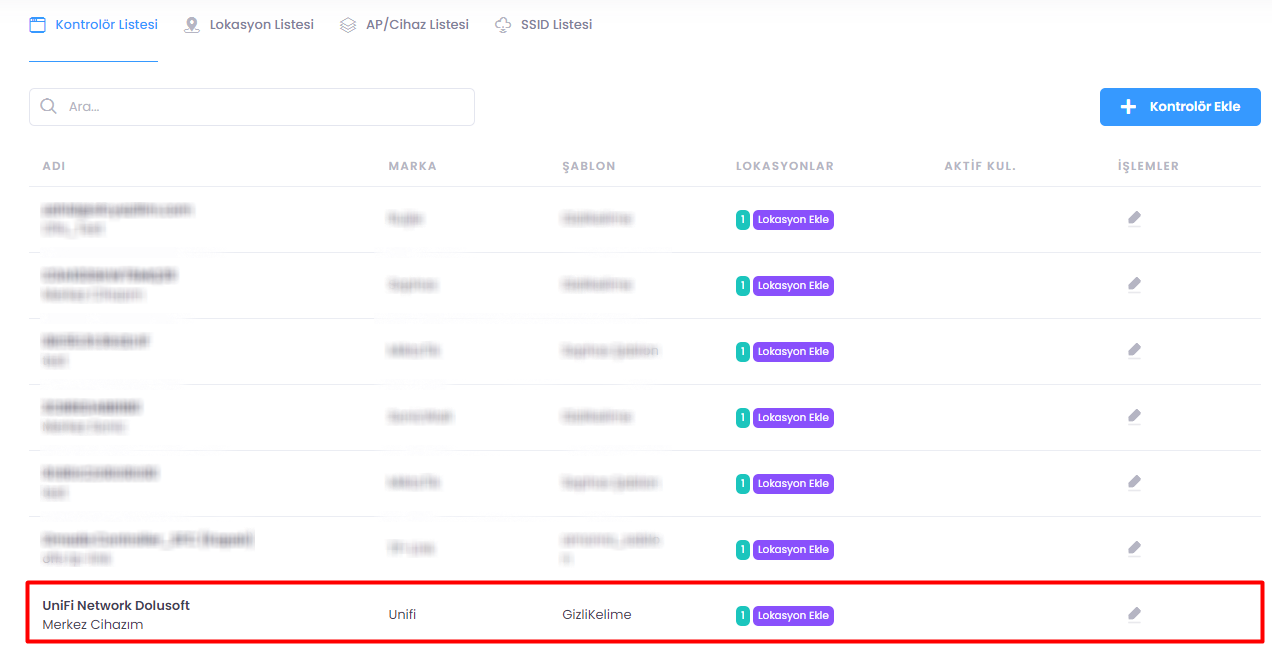Click the edit pencil in the second controller row

pos(1134,284)
